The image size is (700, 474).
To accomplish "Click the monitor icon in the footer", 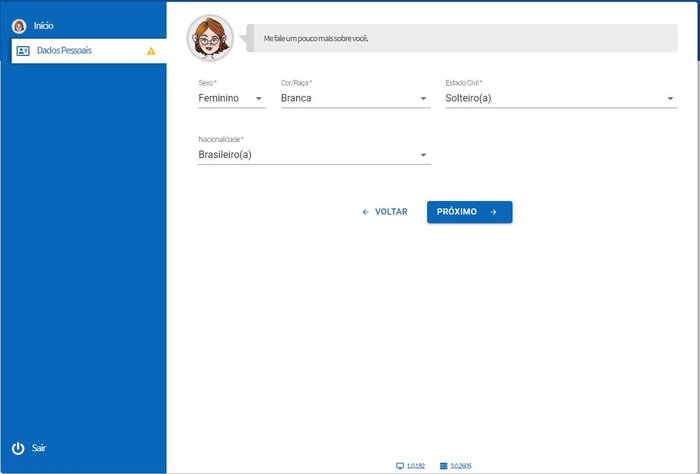I will (400, 466).
